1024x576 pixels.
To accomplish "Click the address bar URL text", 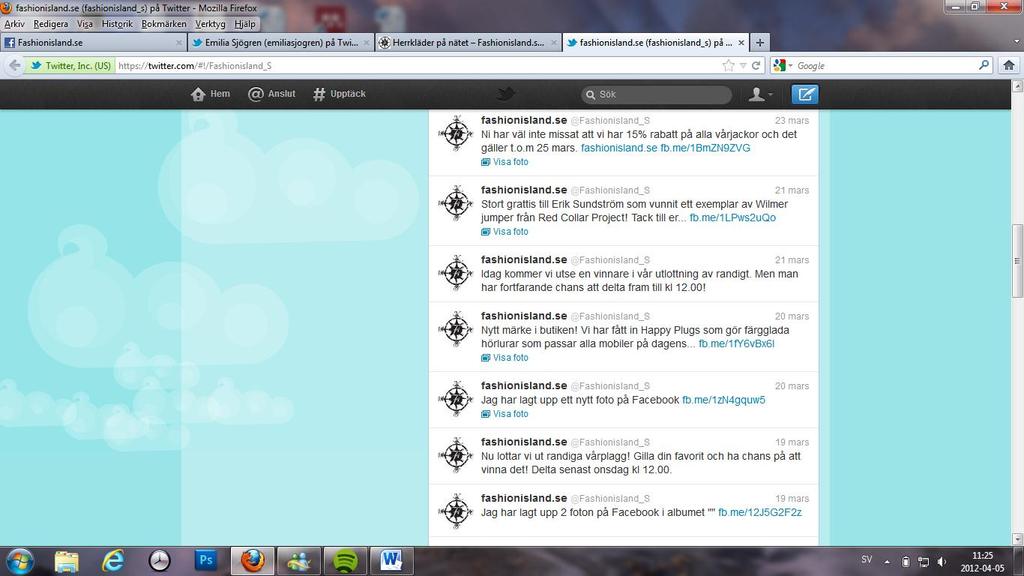I will pos(195,65).
